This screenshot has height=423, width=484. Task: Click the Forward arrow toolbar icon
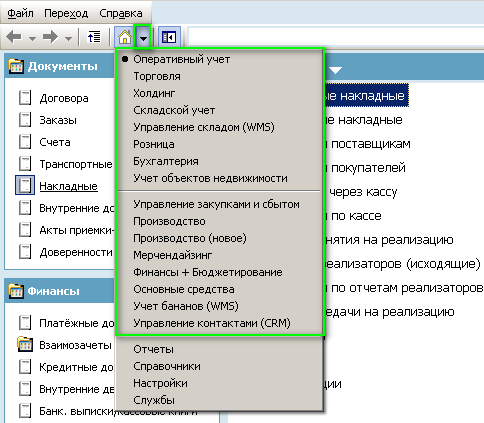[x=50, y=37]
